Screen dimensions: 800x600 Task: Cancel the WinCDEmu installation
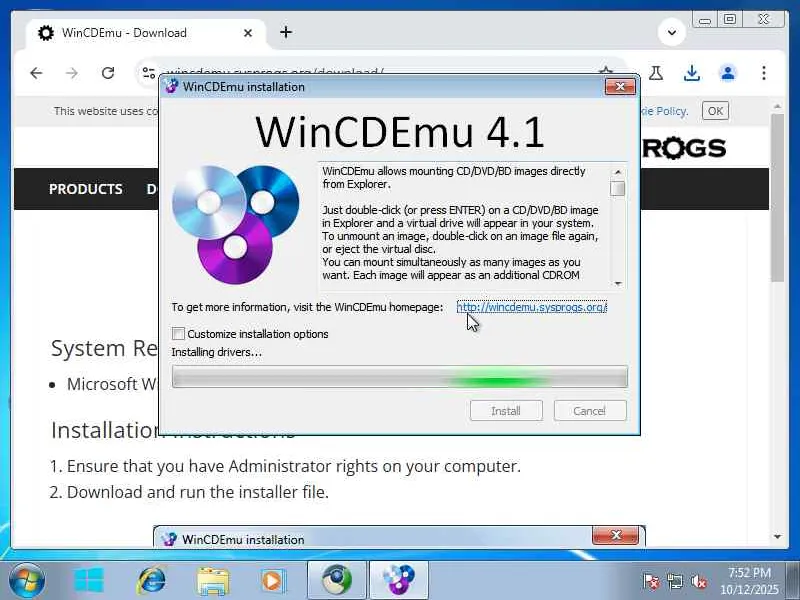coord(590,411)
